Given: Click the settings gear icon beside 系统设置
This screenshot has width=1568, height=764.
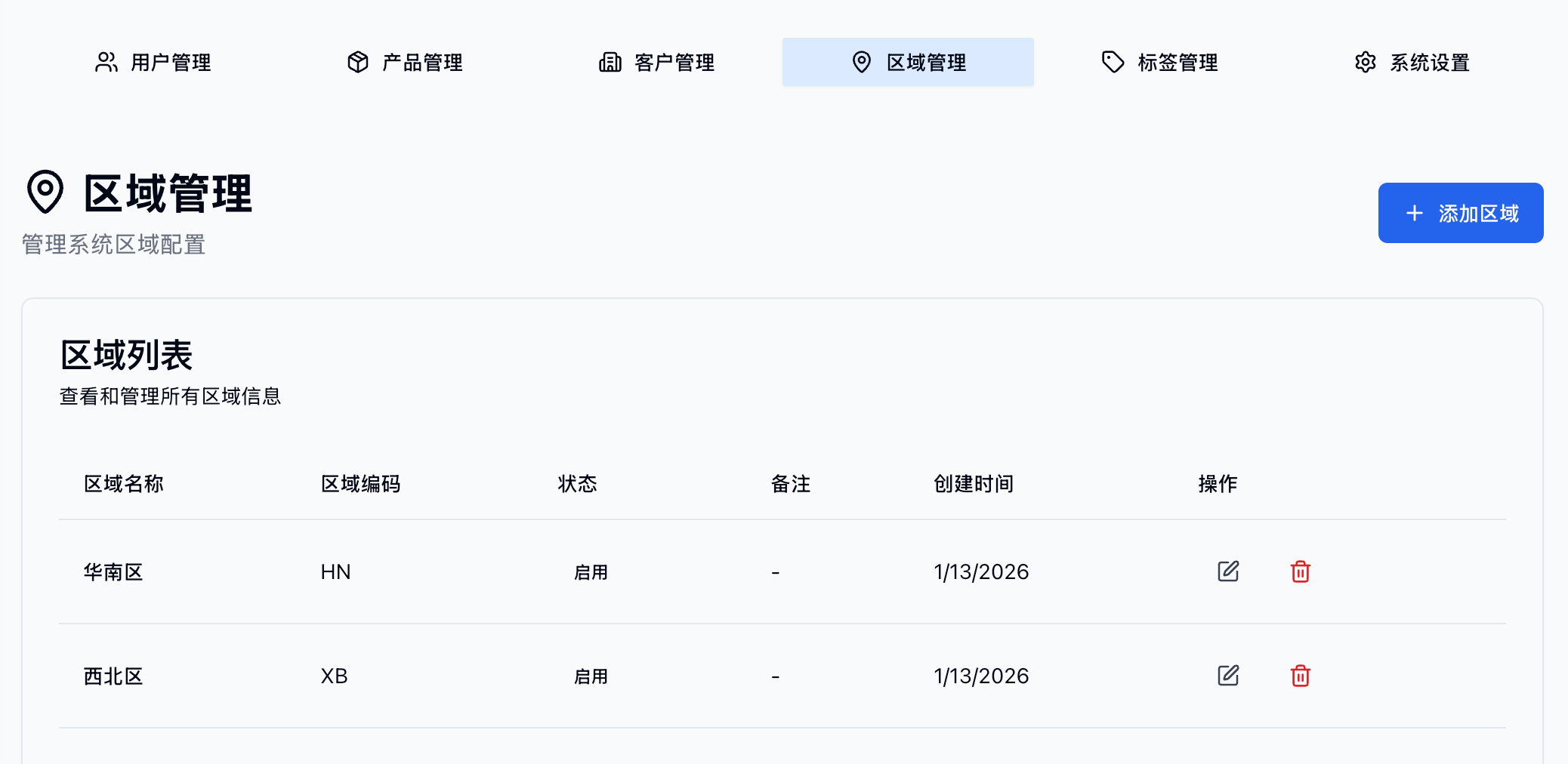Looking at the screenshot, I should [x=1365, y=62].
